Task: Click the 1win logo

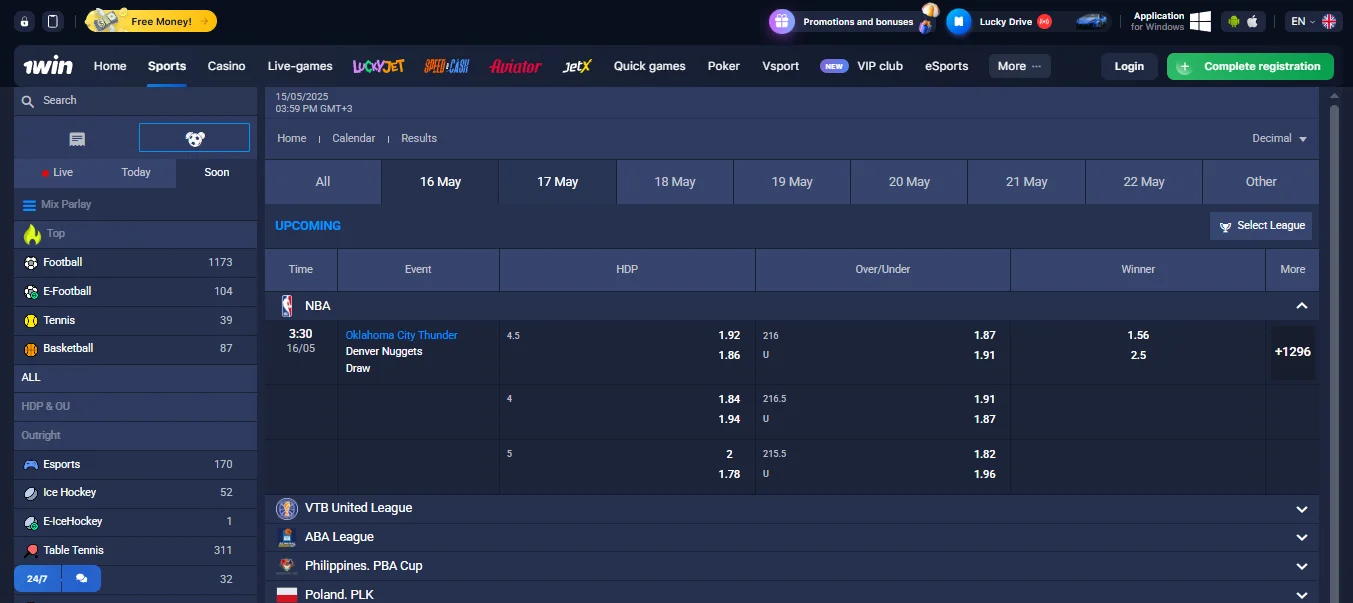Action: [48, 66]
